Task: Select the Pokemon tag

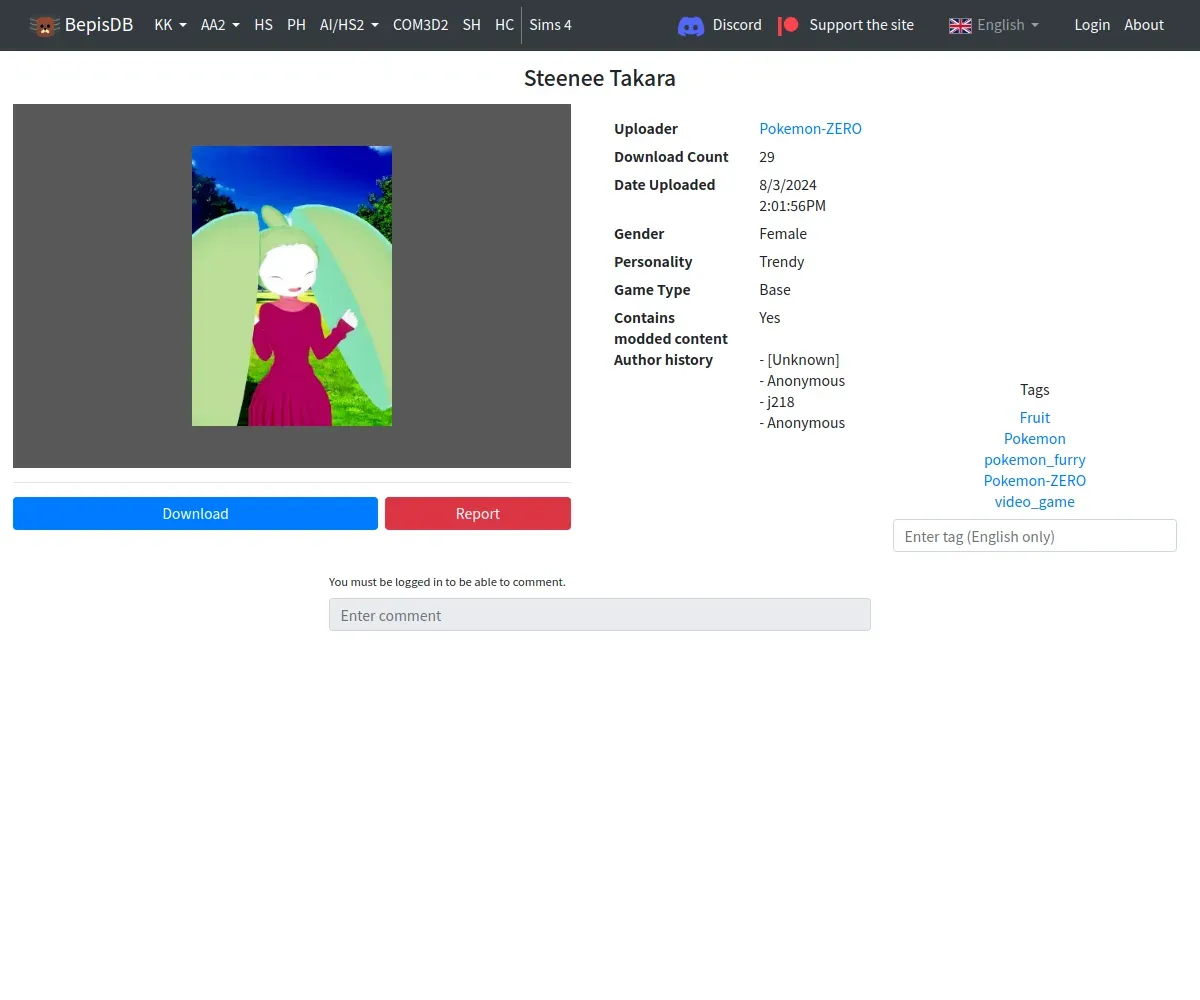Action: point(1035,439)
